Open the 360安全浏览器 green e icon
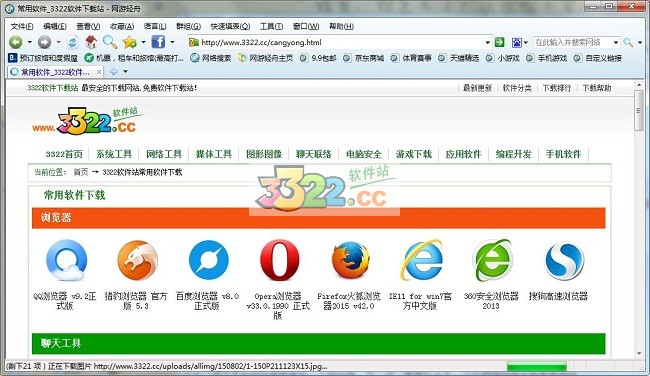This screenshot has height=376, width=650. 492,260
